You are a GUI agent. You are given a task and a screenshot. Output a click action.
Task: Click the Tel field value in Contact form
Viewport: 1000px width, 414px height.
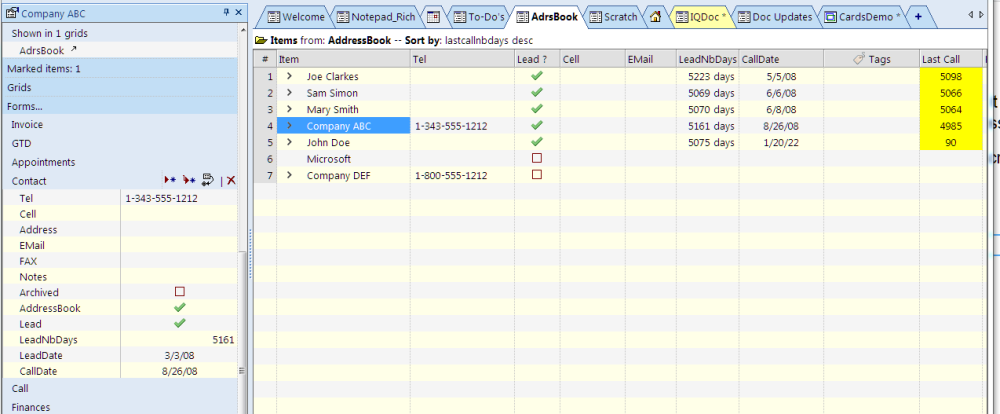point(161,198)
